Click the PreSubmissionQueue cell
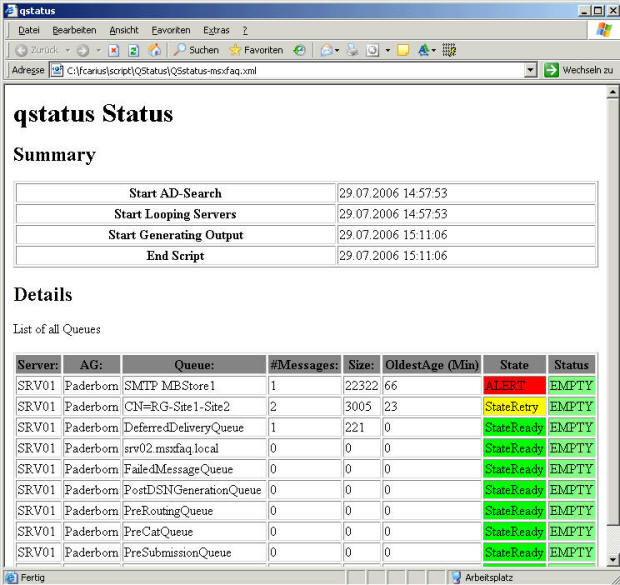Viewport: 620px width, 585px height. (194, 553)
